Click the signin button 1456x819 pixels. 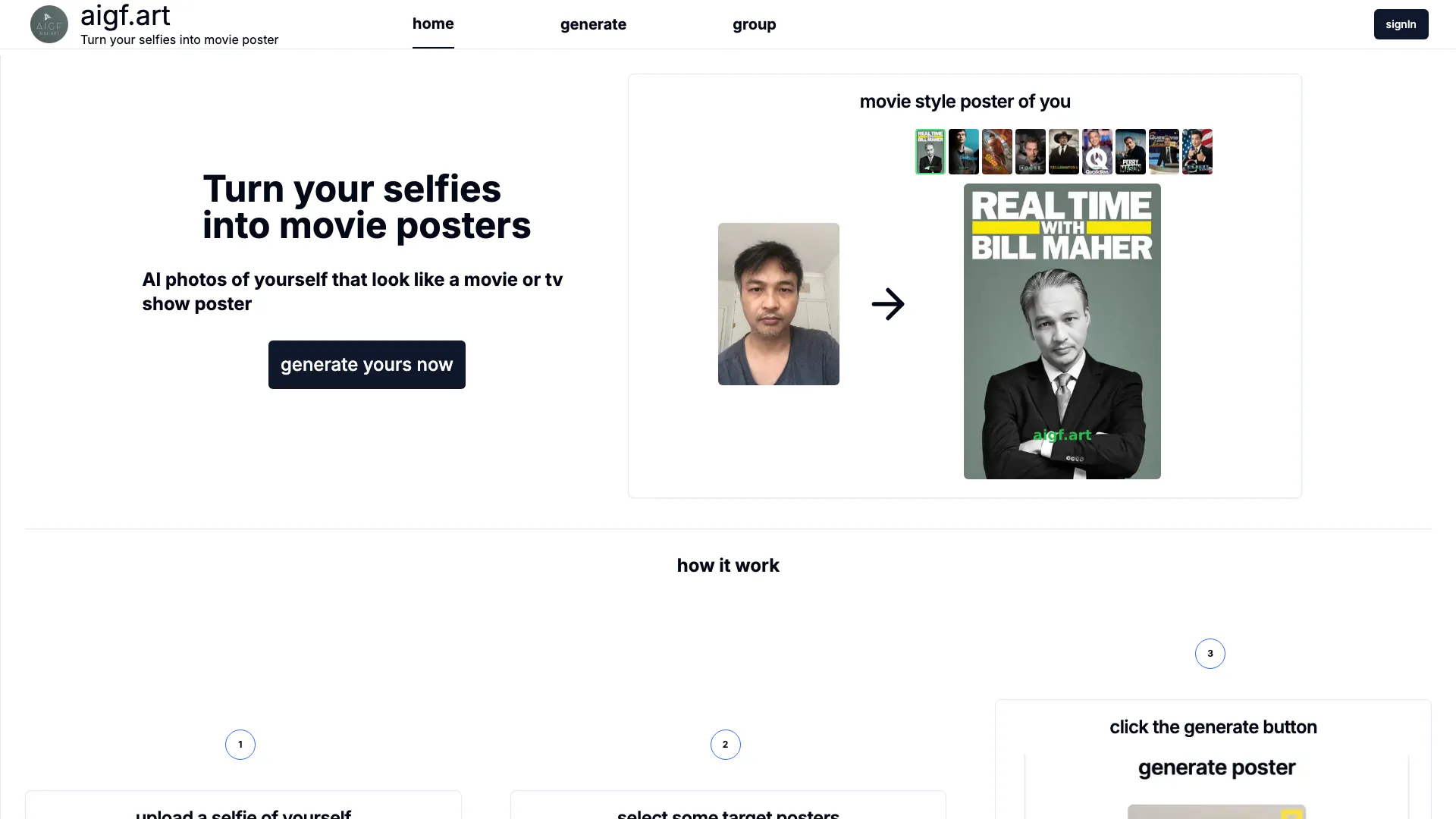click(x=1401, y=24)
